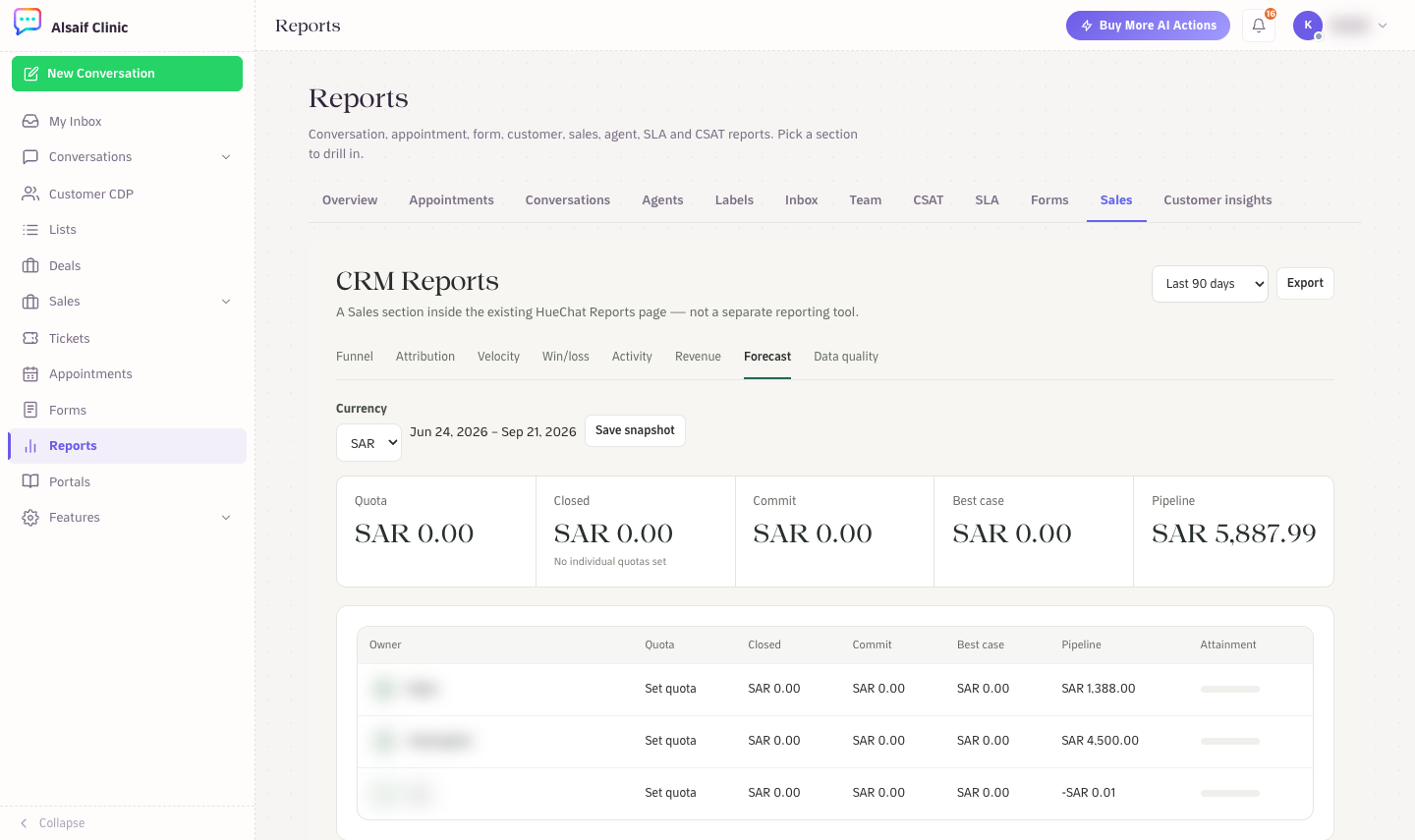This screenshot has width=1415, height=840.
Task: Select the Revenue sub-tab
Action: pyautogui.click(x=698, y=357)
